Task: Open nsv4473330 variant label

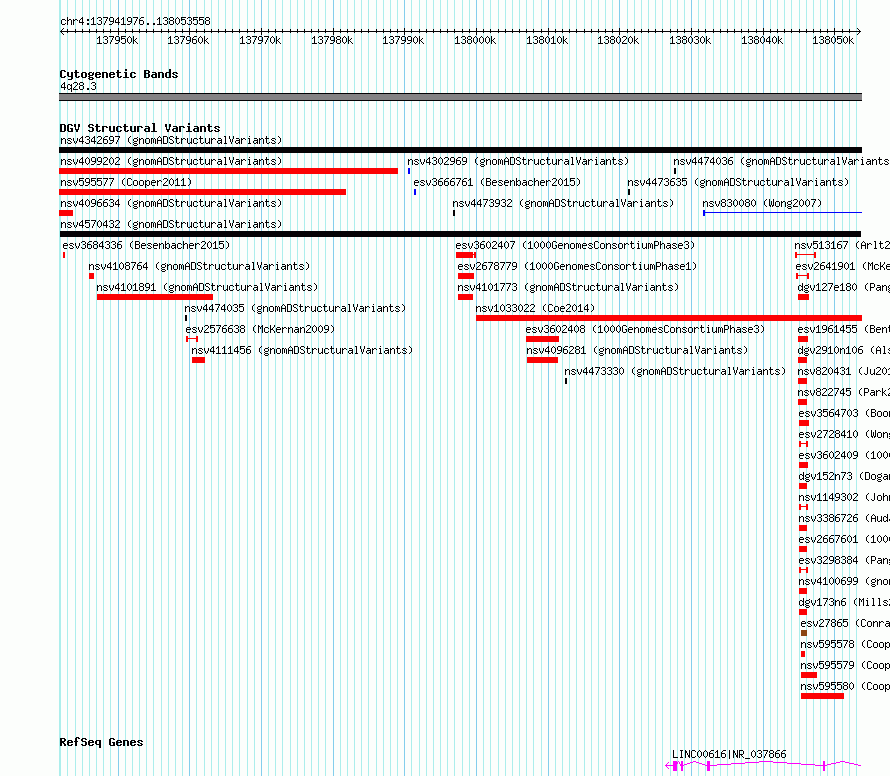Action: point(675,371)
